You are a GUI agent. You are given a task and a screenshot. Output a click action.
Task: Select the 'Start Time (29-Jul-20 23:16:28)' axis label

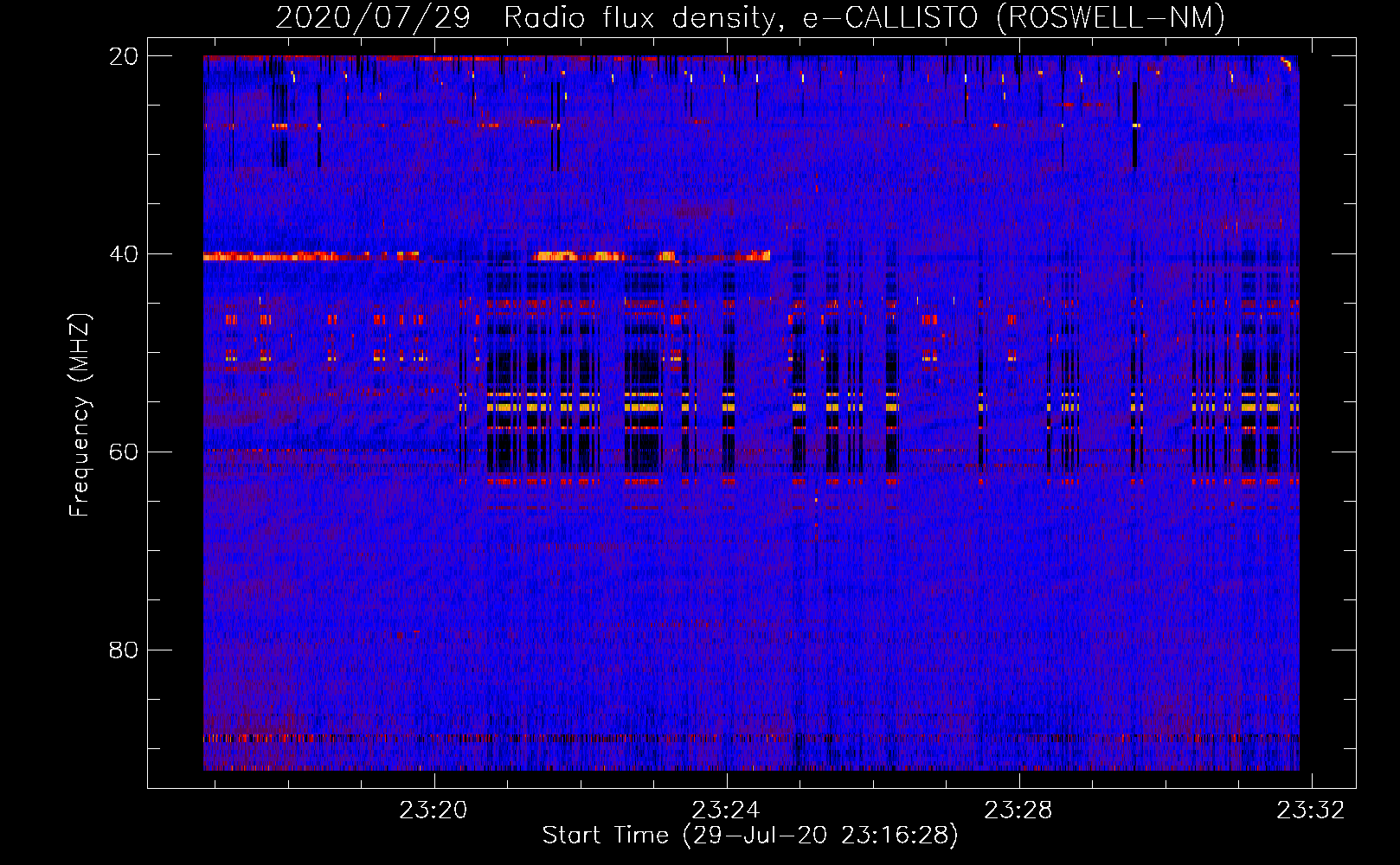pos(750,836)
